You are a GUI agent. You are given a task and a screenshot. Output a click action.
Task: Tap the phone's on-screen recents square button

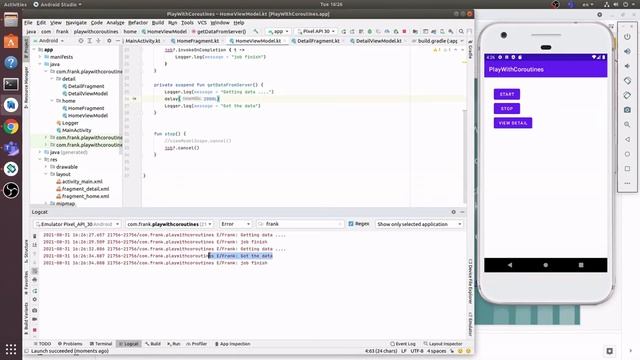581,265
